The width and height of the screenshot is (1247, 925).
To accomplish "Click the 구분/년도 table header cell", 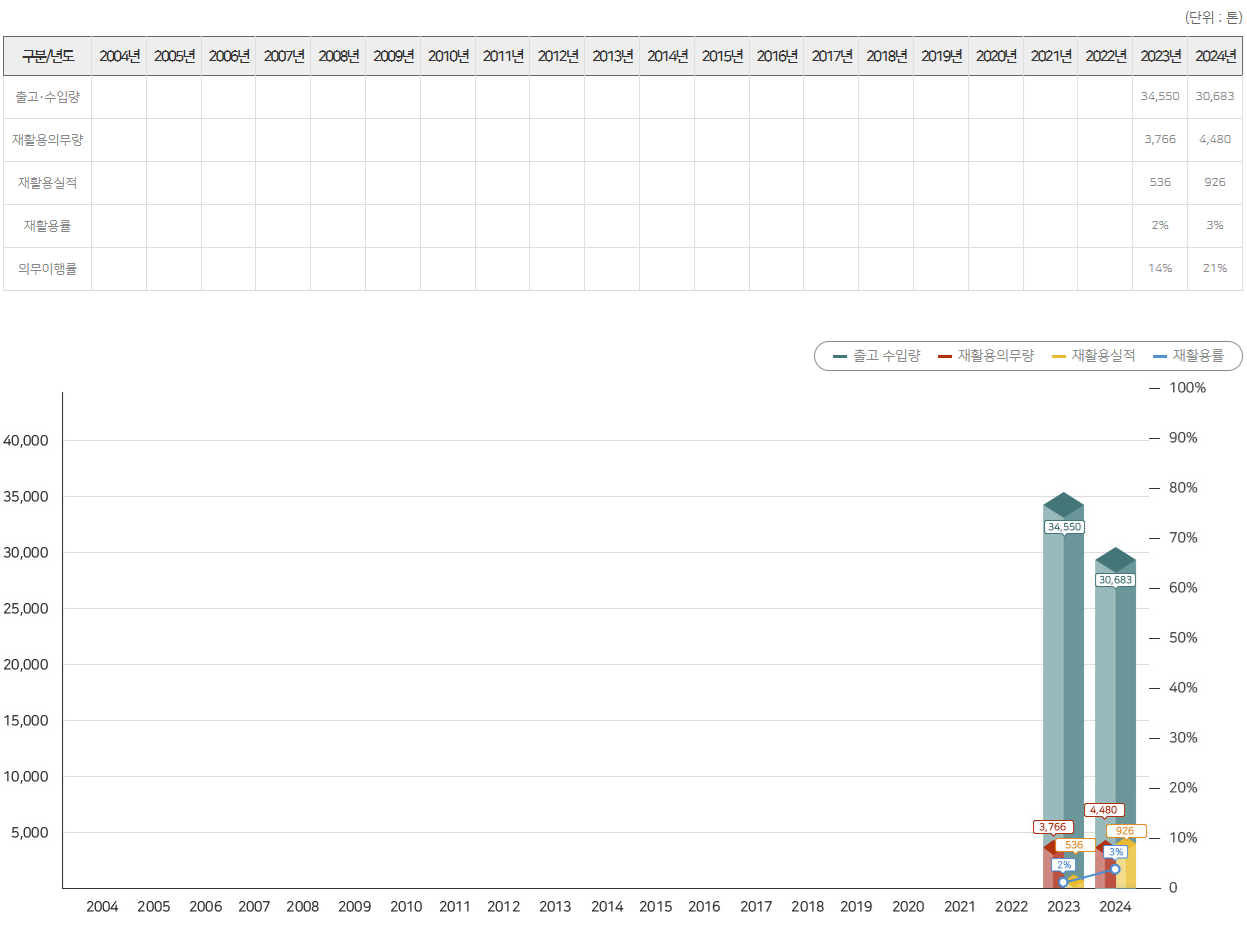I will coord(48,56).
